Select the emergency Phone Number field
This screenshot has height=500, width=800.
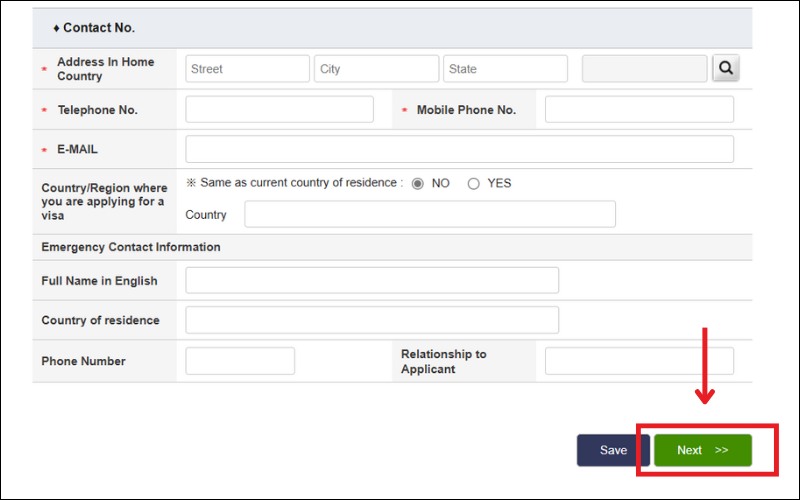[240, 361]
